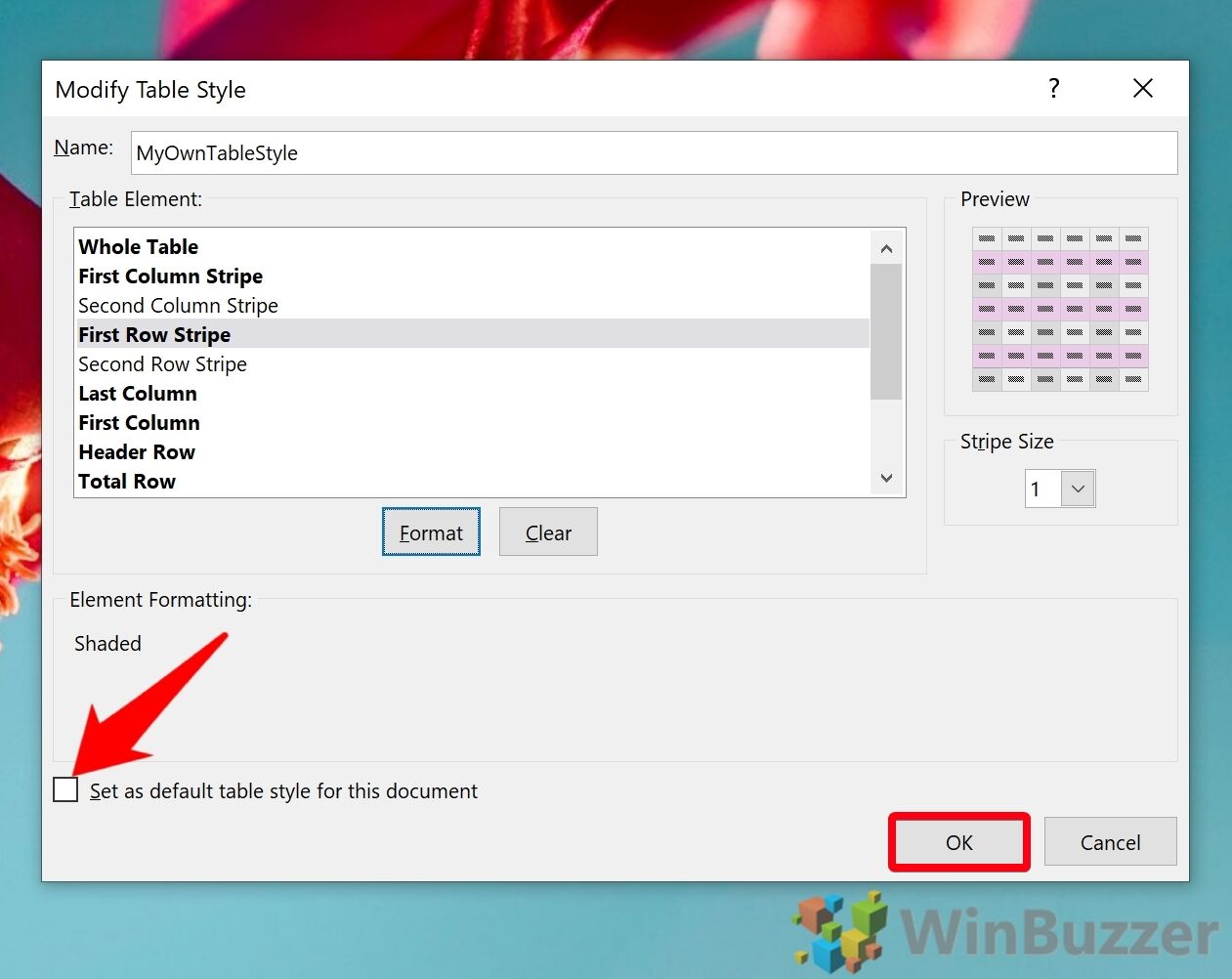Image resolution: width=1232 pixels, height=979 pixels.
Task: Select 'First Column Stripe' element
Action: pos(170,276)
